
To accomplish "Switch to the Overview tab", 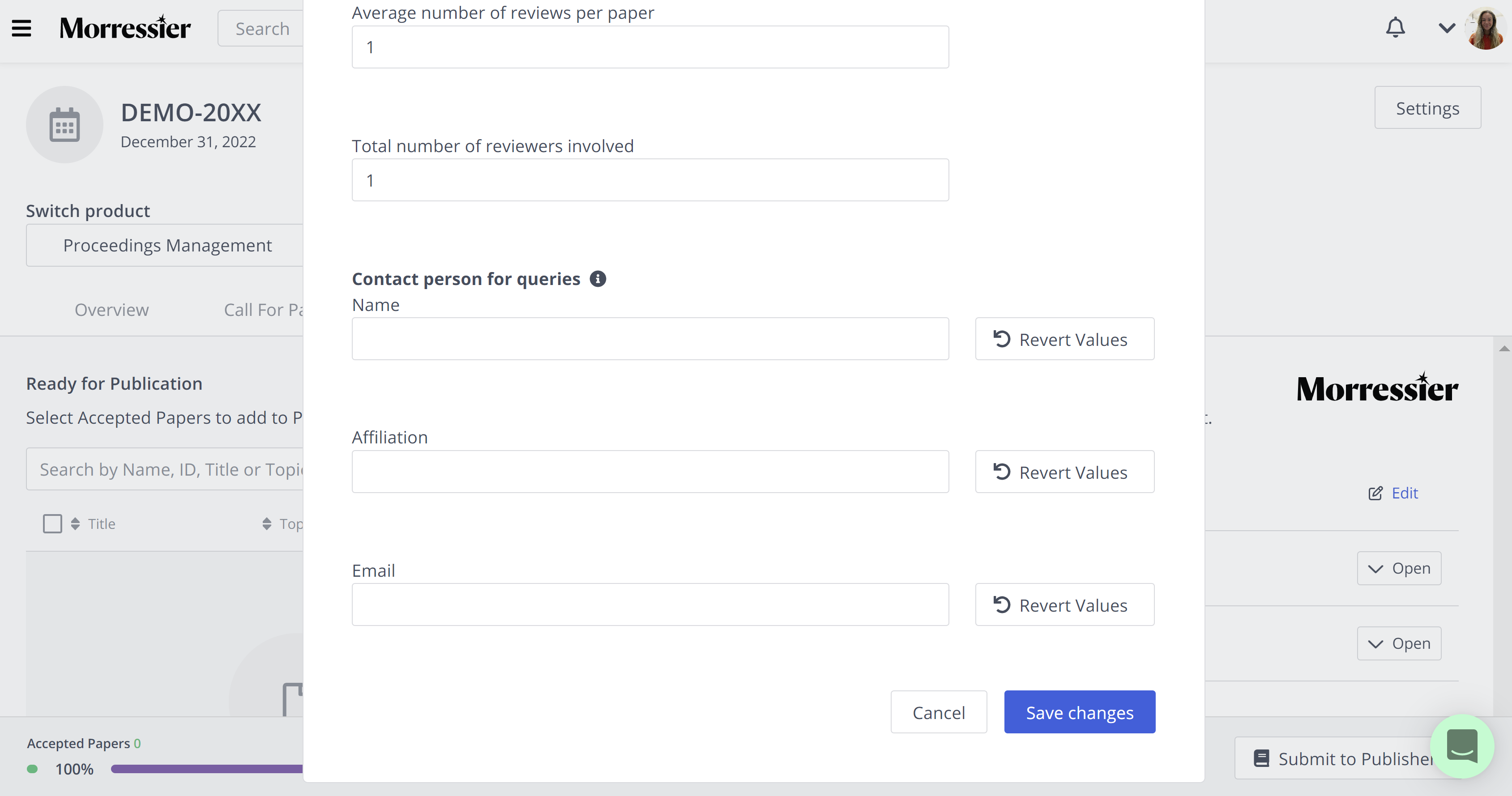I will (x=111, y=309).
